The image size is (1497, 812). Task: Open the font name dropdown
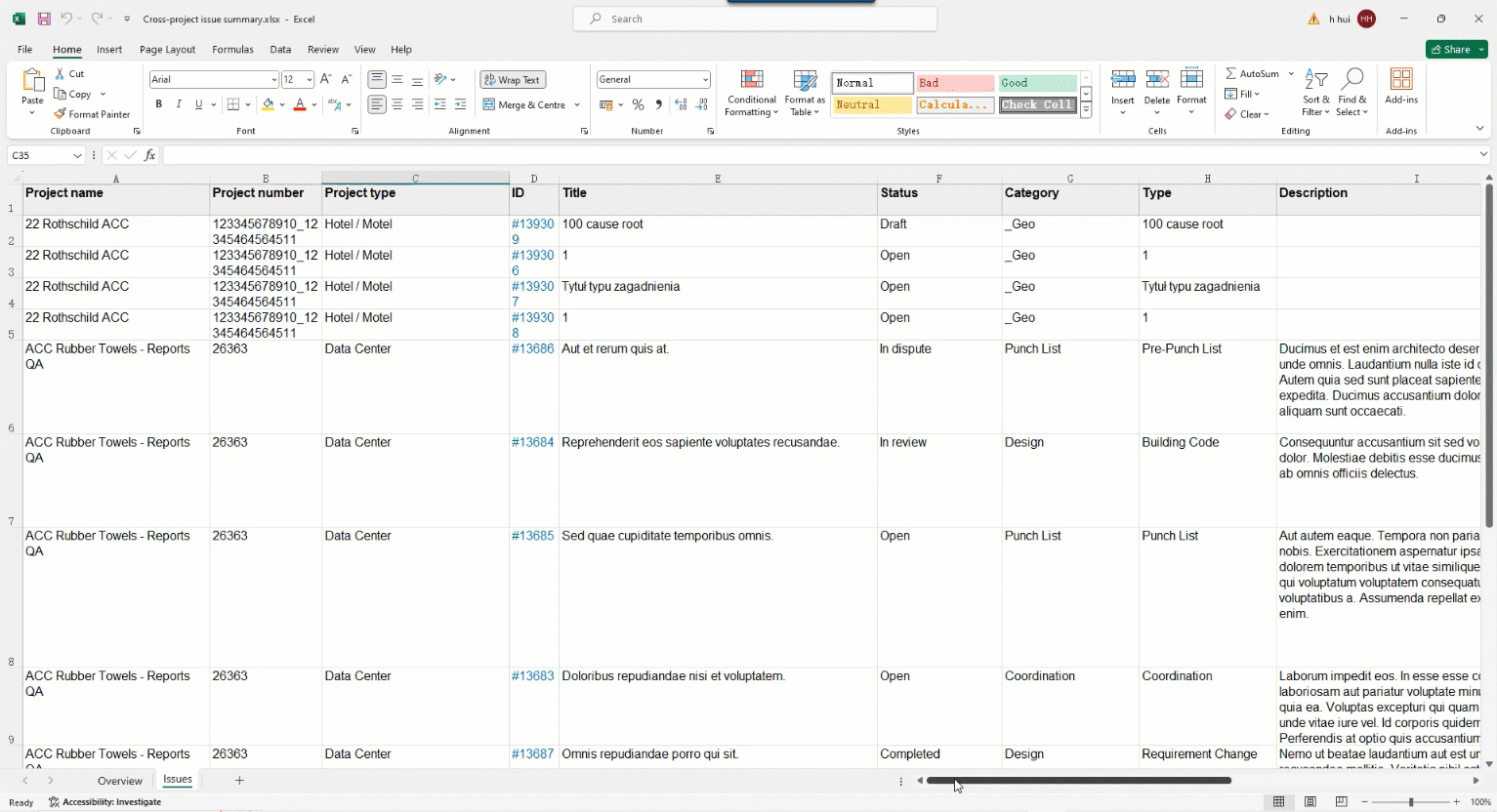point(273,80)
